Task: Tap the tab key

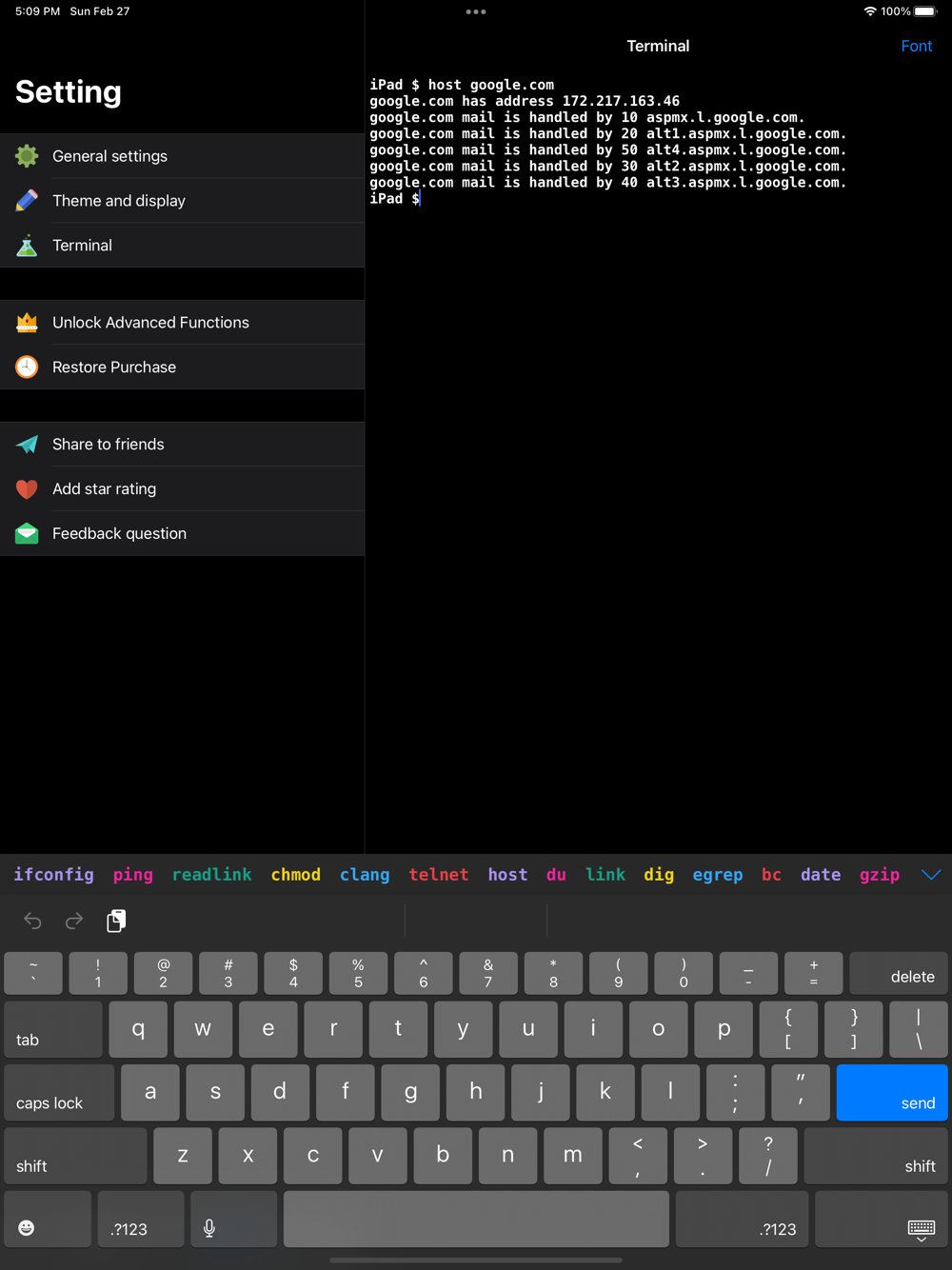Action: [x=53, y=1029]
